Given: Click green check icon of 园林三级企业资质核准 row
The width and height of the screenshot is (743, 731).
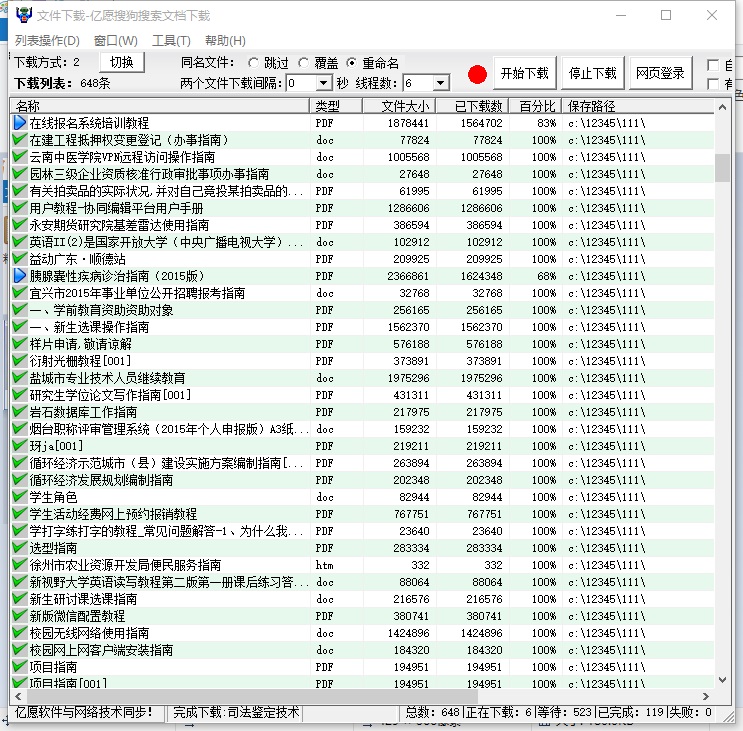Looking at the screenshot, I should [x=20, y=174].
